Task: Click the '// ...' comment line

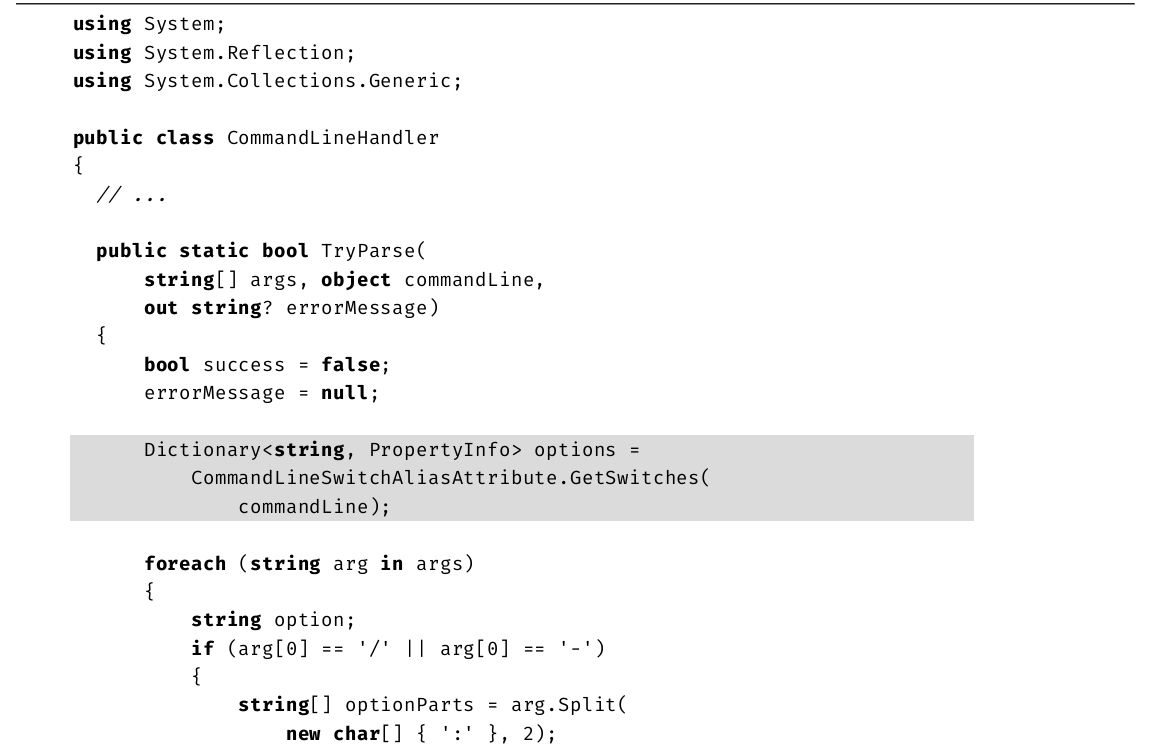Action: coord(131,195)
